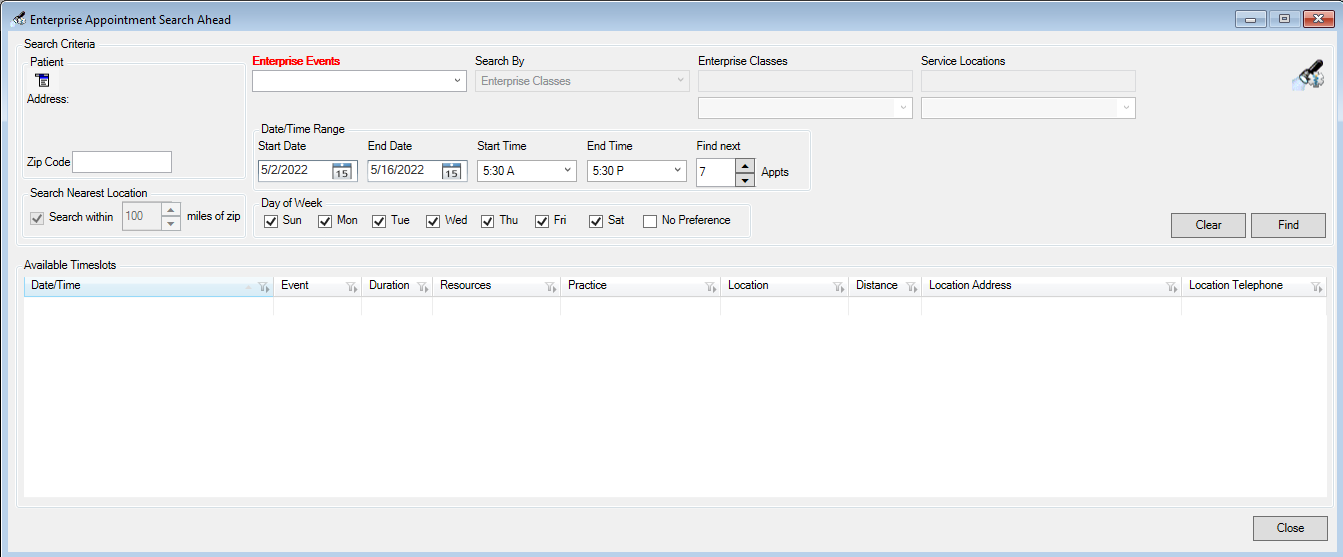
Task: Toggle the Search within checkbox
Action: point(37,218)
